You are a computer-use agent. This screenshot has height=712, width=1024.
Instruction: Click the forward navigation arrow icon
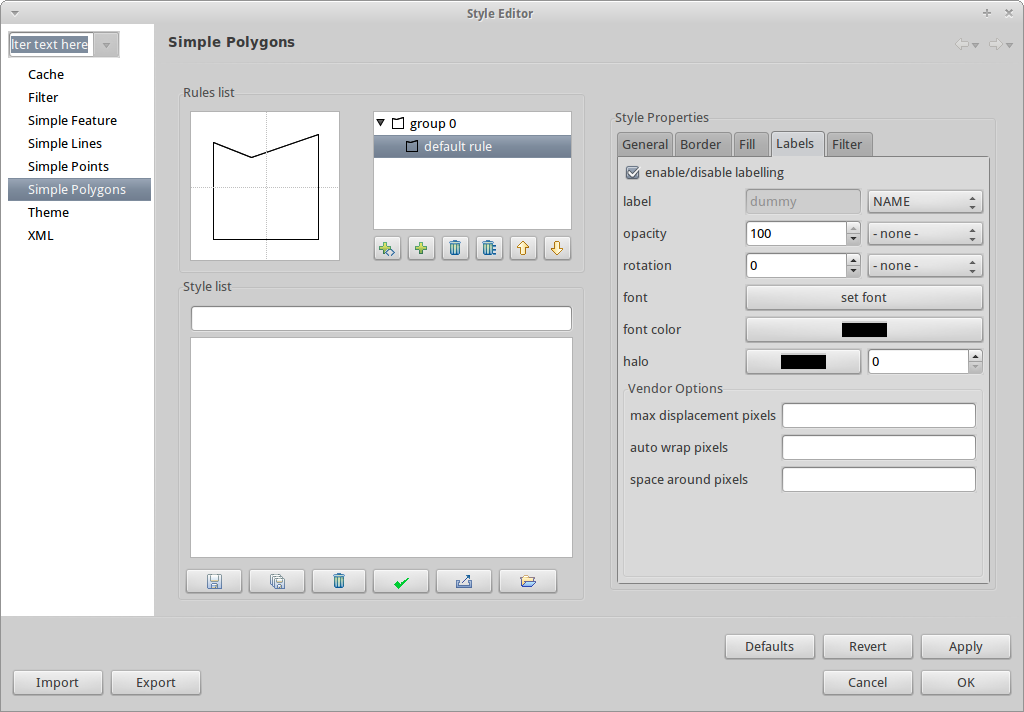[995, 44]
